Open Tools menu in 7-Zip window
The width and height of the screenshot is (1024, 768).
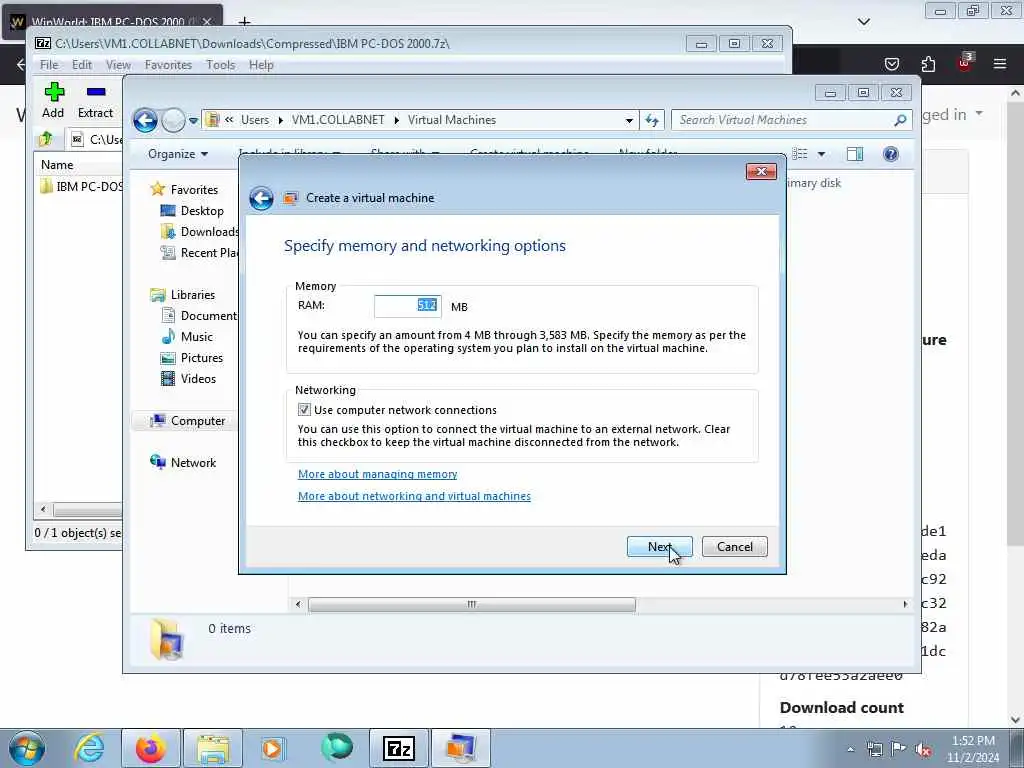[220, 65]
